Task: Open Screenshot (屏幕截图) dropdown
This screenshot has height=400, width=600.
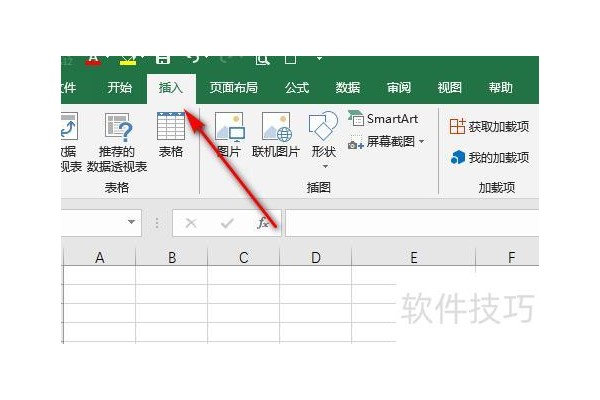Action: point(386,142)
